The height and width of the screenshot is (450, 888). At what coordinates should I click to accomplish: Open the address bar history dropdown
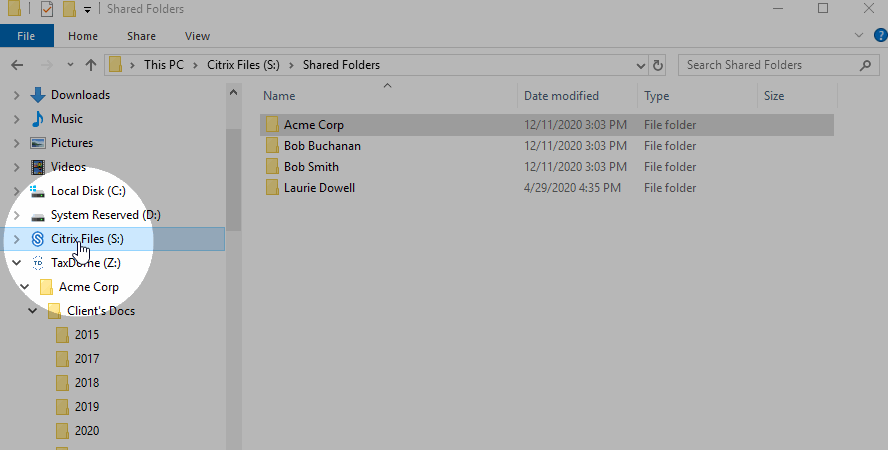tap(641, 65)
